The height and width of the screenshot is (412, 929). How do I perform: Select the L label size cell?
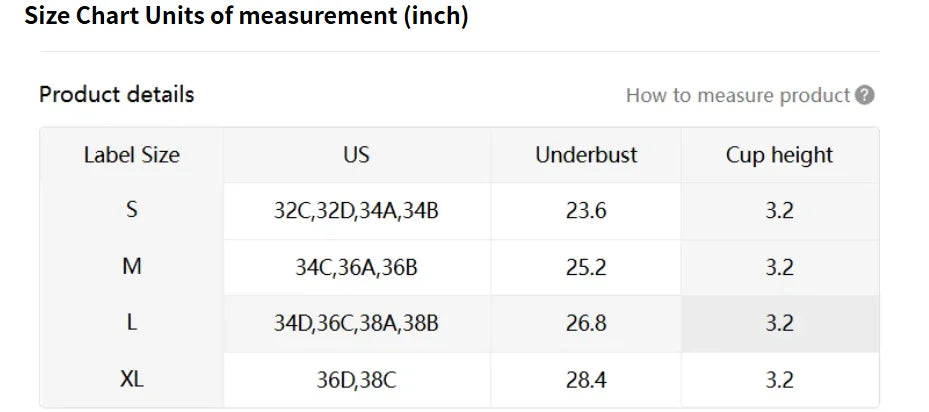point(132,323)
